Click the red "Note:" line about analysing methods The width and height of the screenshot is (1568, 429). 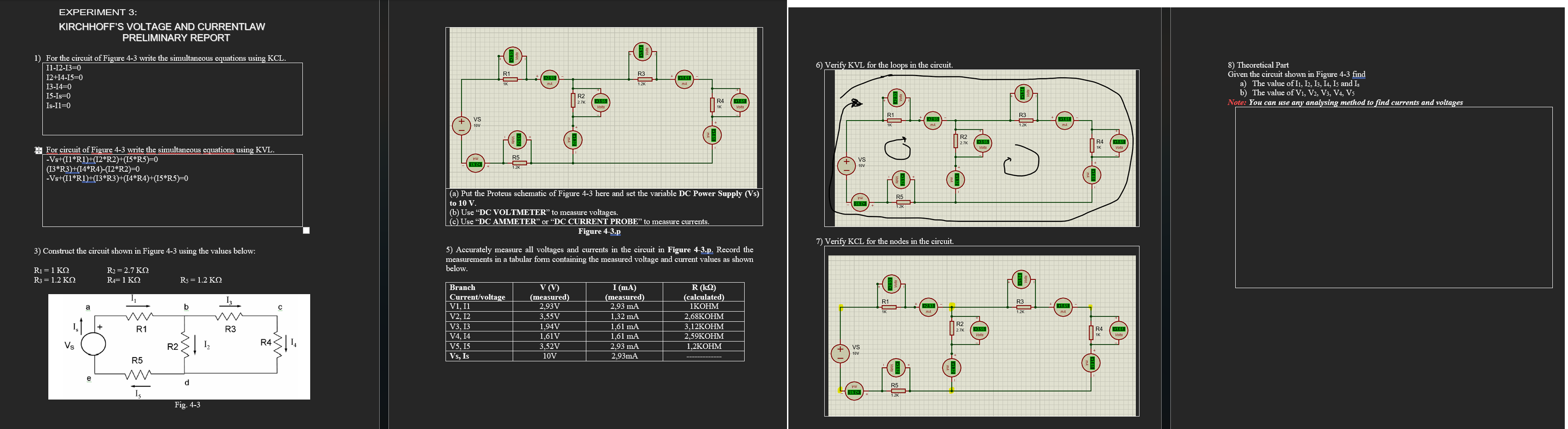click(1345, 102)
